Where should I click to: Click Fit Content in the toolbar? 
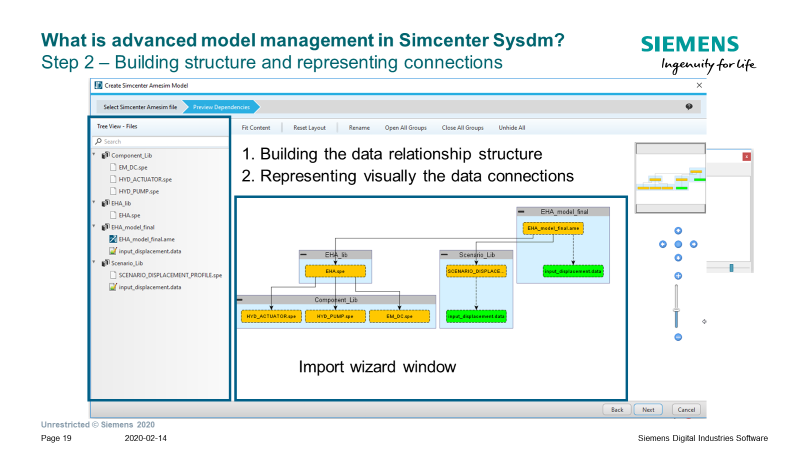tap(256, 128)
